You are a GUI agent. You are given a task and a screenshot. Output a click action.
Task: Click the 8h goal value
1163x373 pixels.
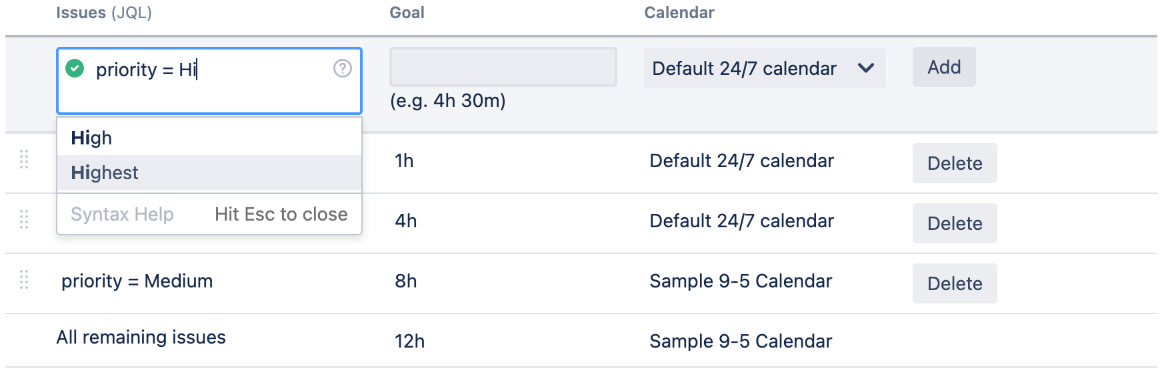click(x=406, y=282)
